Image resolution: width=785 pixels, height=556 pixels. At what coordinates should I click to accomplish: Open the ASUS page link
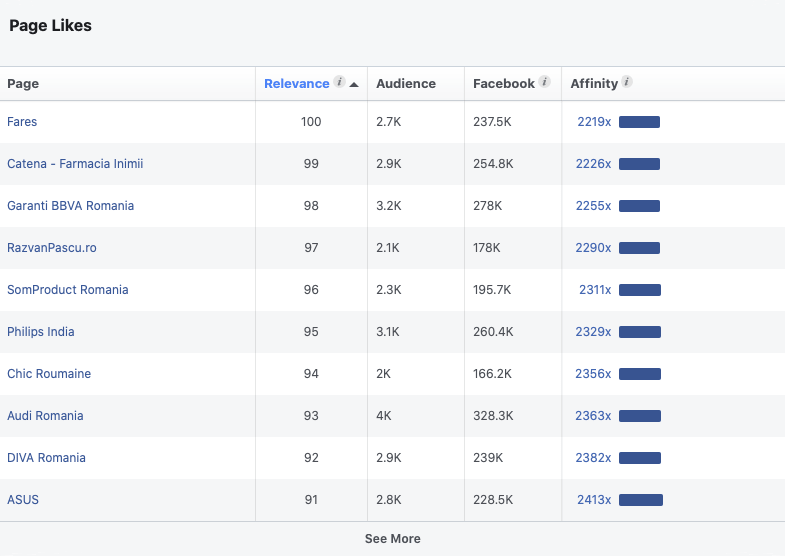tap(23, 500)
